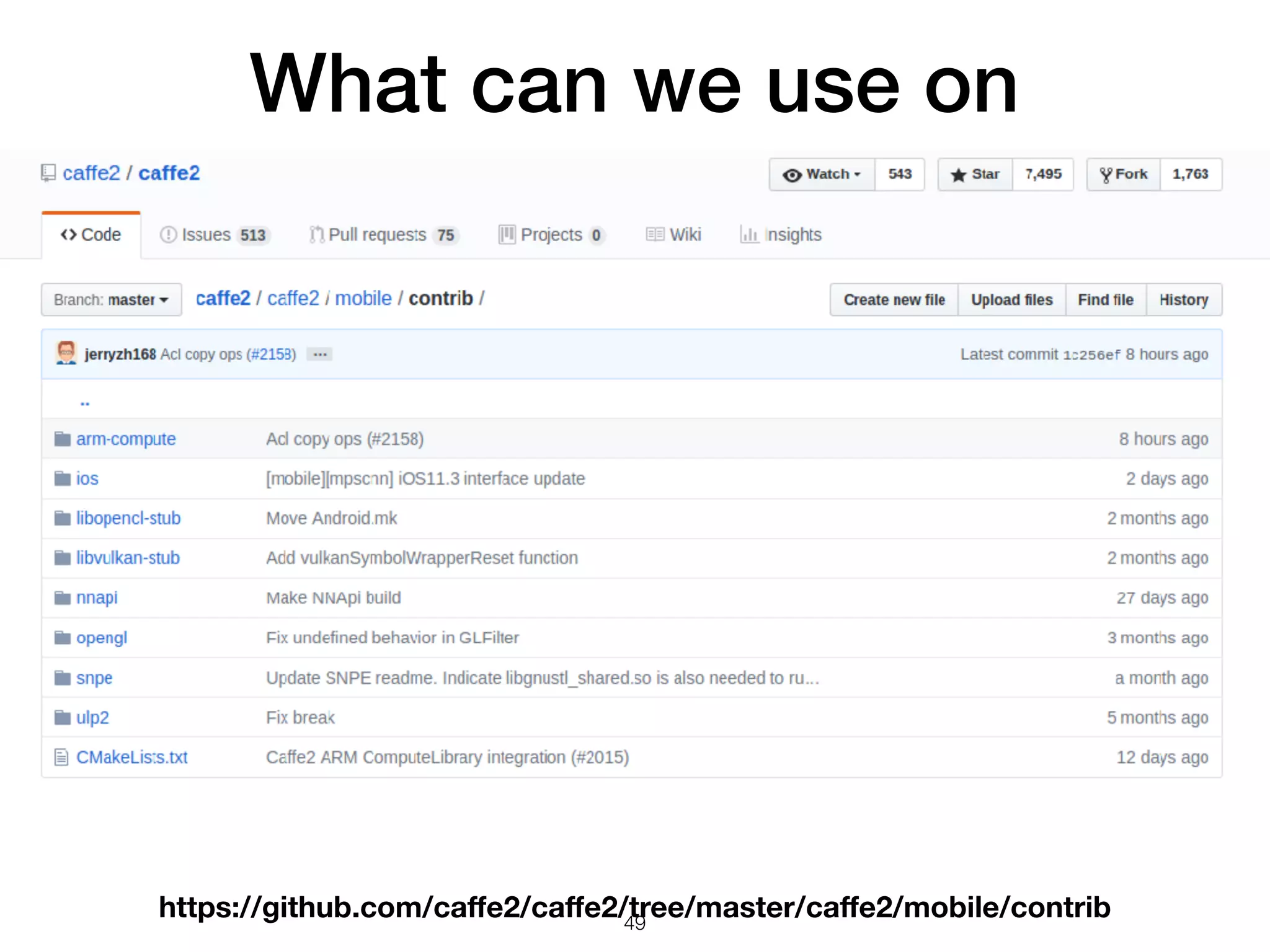1270x952 pixels.
Task: Open the ios folder
Action: click(87, 478)
